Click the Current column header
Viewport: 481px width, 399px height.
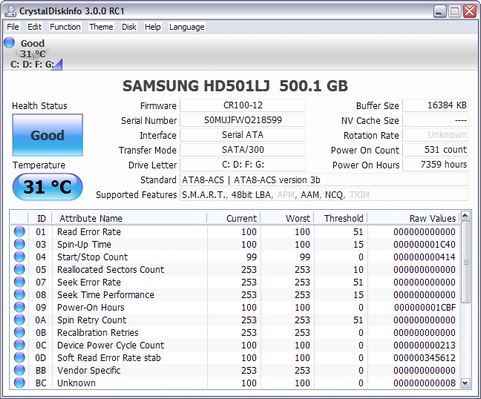pyautogui.click(x=234, y=218)
